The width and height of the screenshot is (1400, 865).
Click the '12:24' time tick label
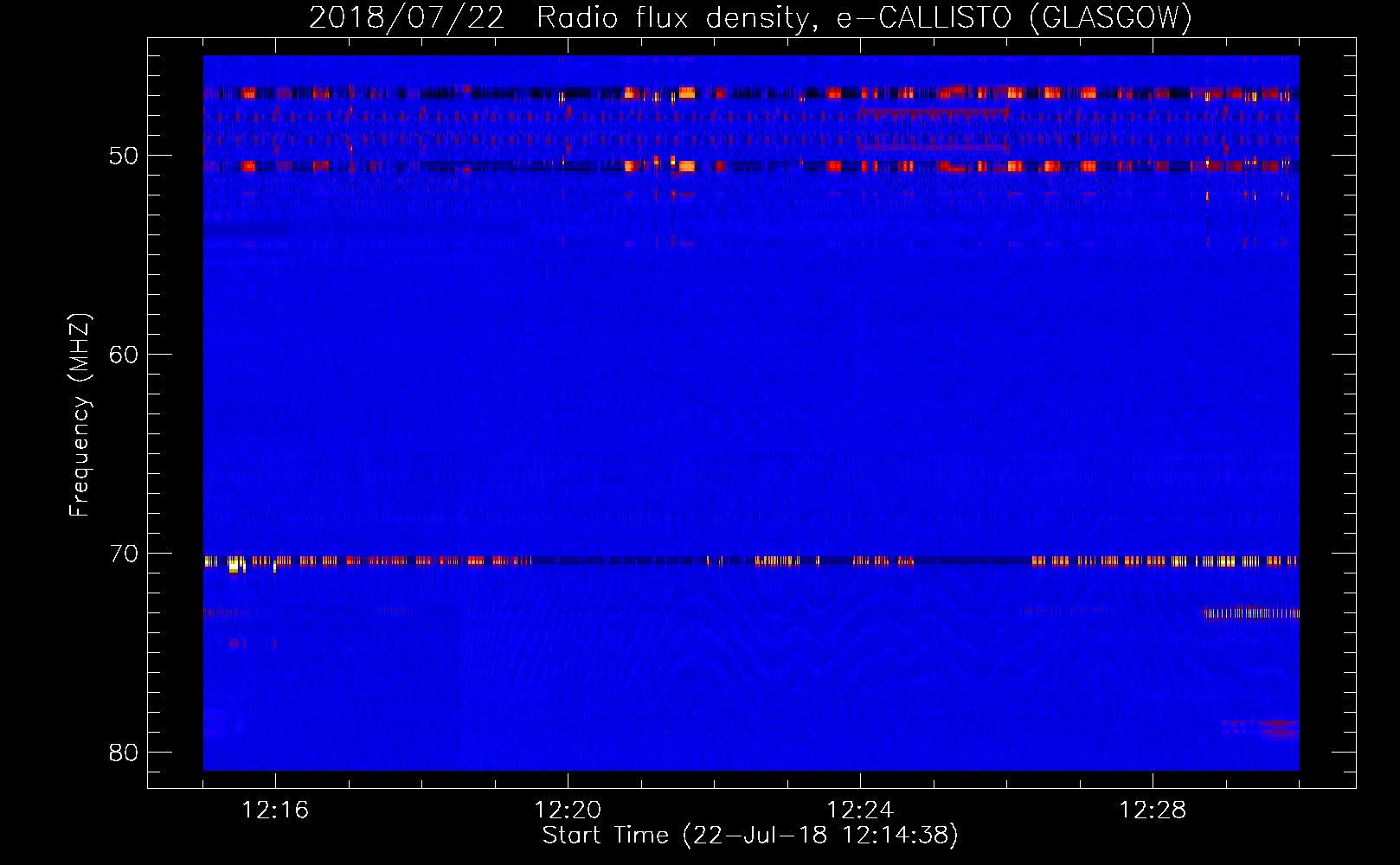860,811
